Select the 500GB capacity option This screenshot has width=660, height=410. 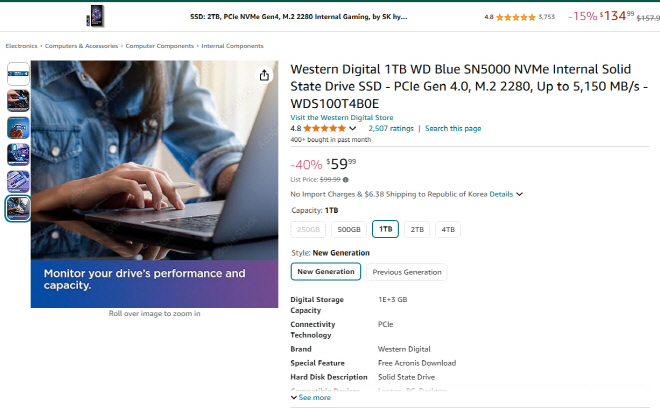[x=349, y=229]
